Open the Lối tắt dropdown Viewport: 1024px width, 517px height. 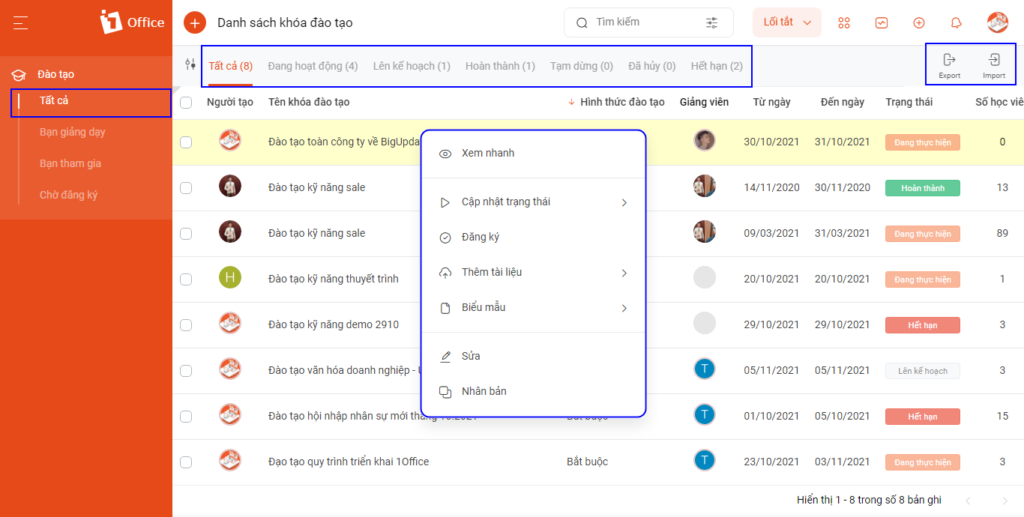(x=787, y=22)
